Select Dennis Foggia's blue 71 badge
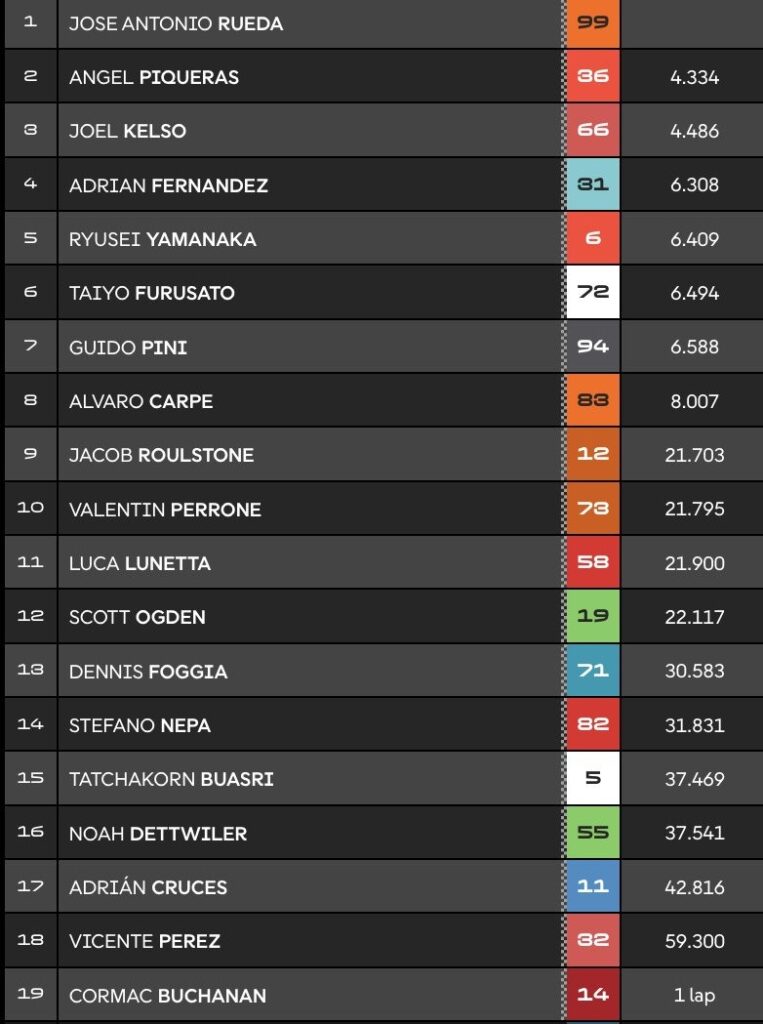This screenshot has width=763, height=1024. [593, 670]
